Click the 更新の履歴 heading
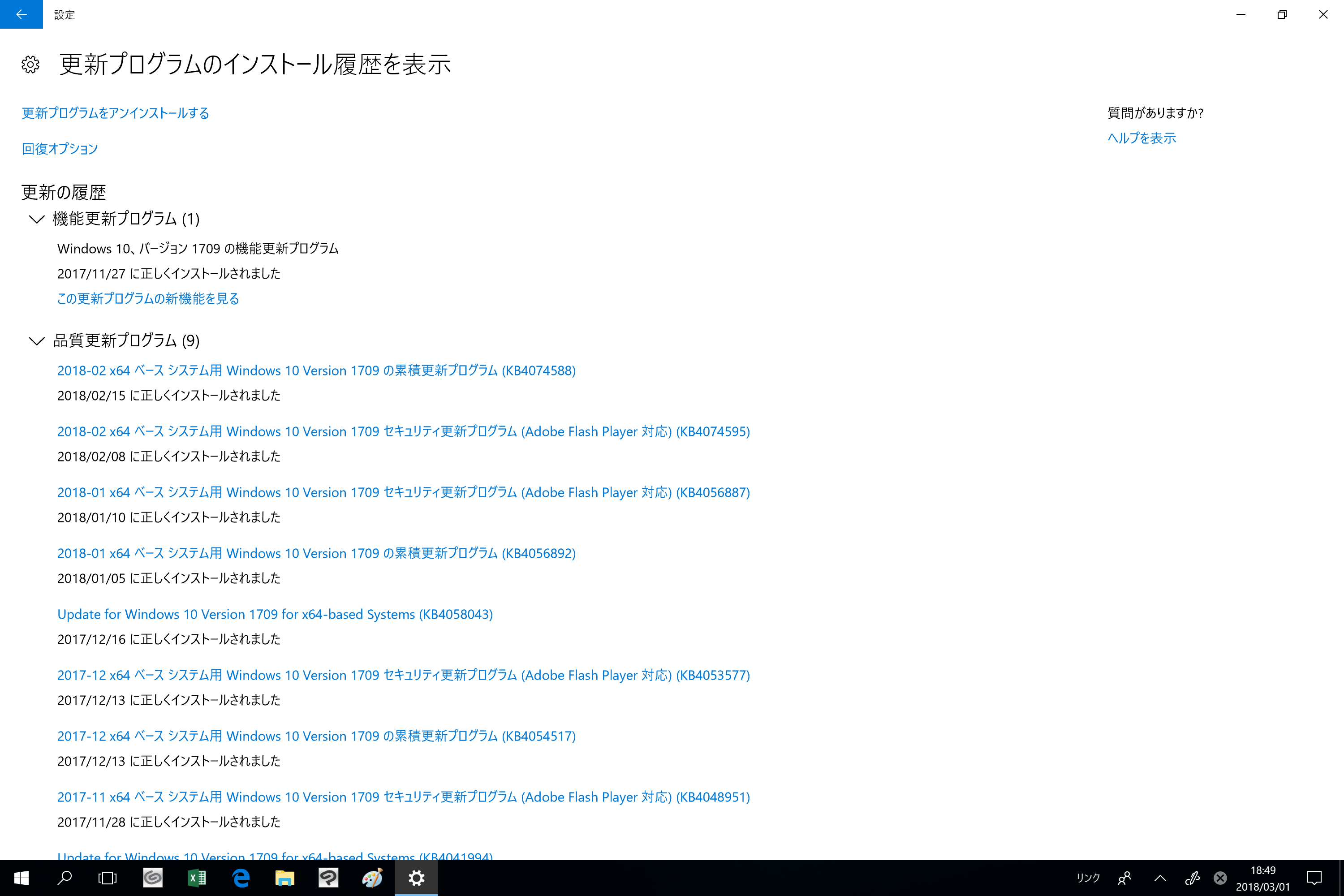 tap(64, 193)
